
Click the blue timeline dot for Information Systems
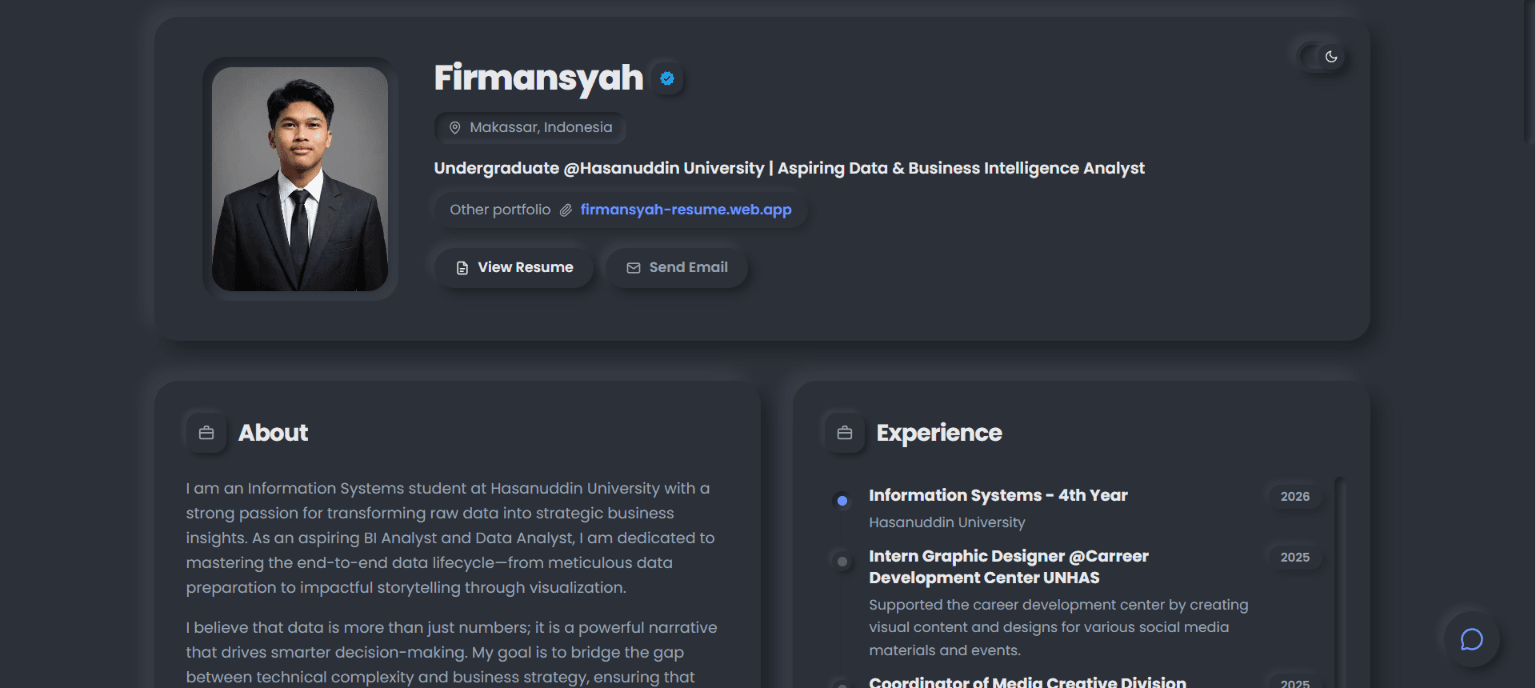(x=842, y=501)
